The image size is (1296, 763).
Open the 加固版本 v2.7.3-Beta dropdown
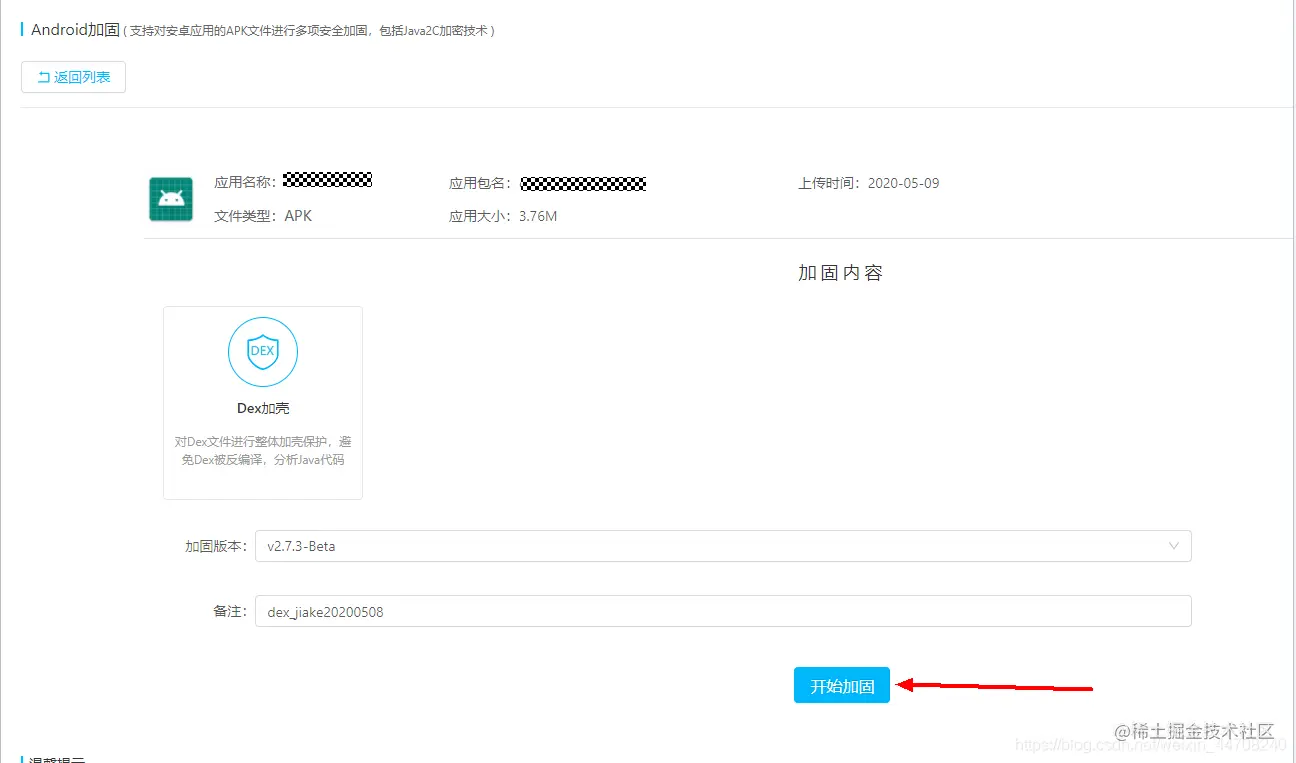[x=723, y=546]
